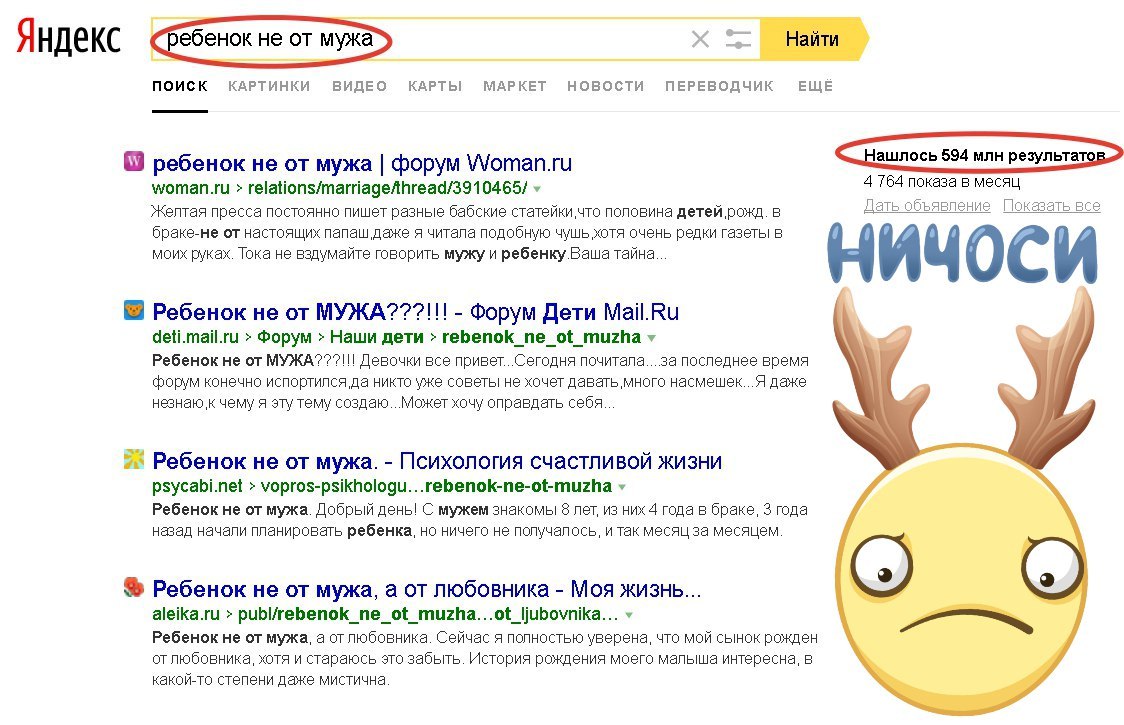Click the Deti Mail.Ru favicon icon
1124x725 pixels.
pyautogui.click(x=134, y=311)
